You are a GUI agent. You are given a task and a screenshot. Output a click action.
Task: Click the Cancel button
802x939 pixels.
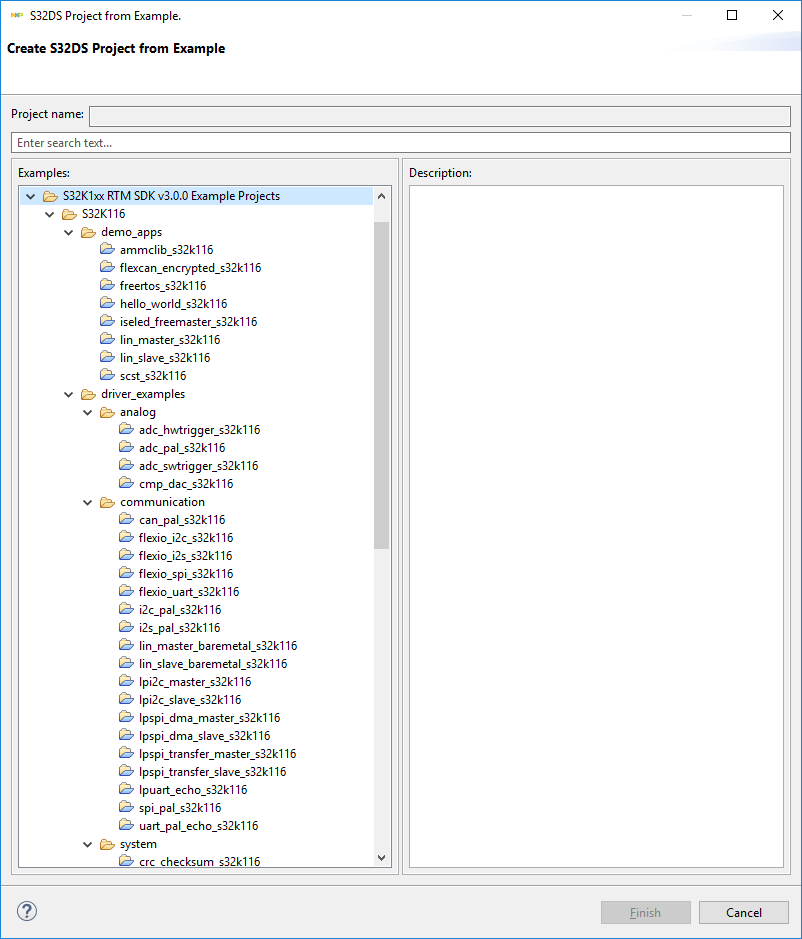tap(744, 913)
